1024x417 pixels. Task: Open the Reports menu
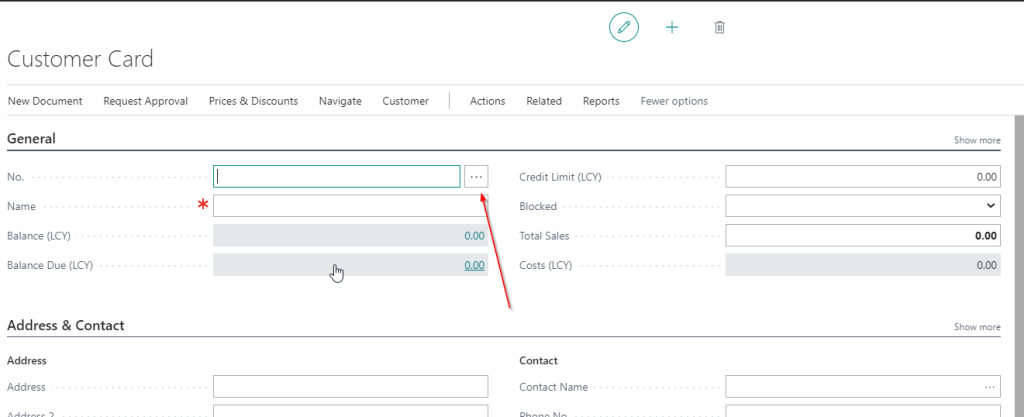point(601,101)
